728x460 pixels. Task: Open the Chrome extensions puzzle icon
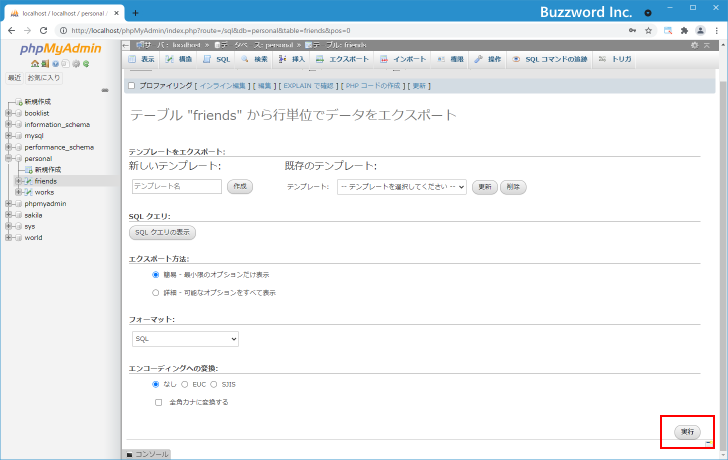684,31
